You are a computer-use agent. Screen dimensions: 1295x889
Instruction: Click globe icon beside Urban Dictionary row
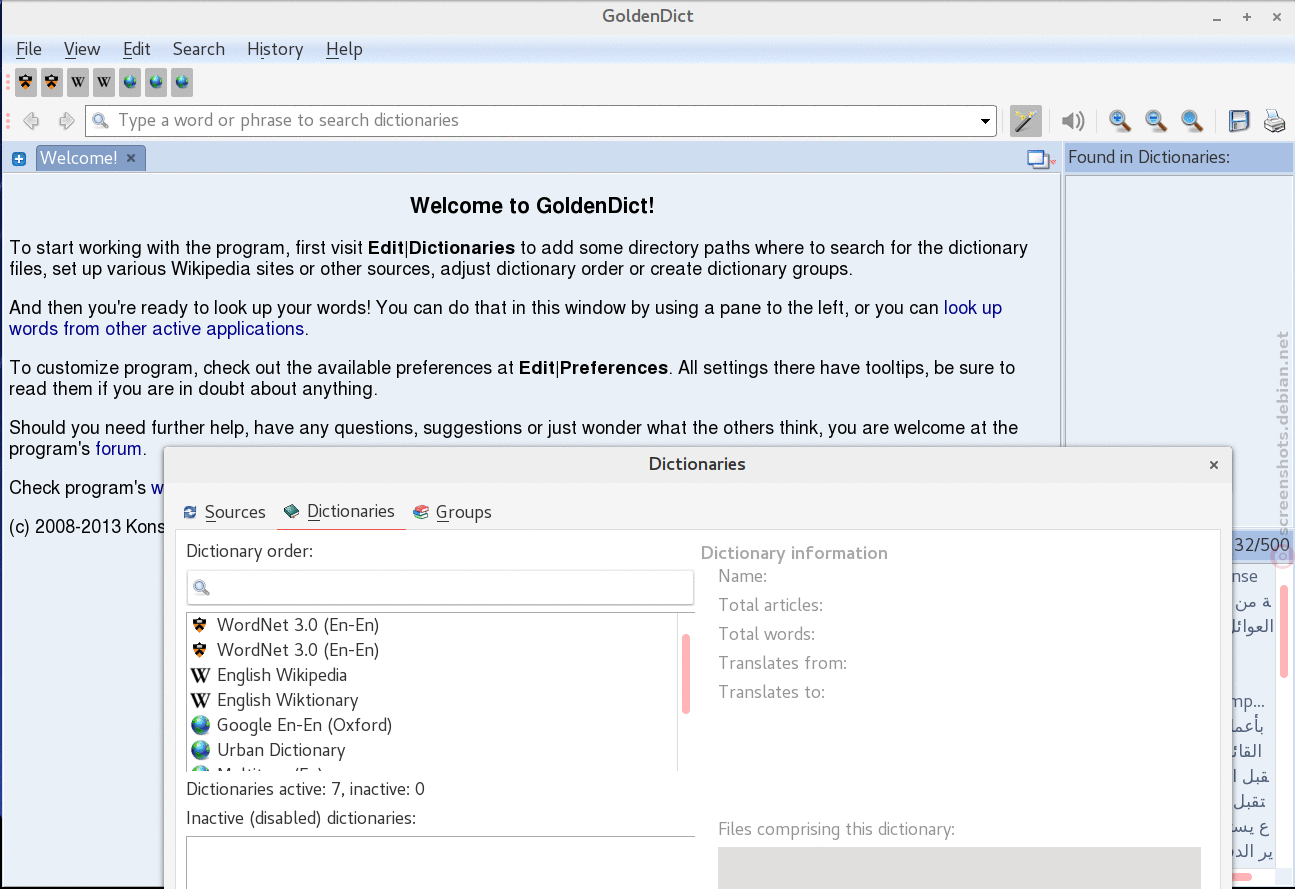click(x=200, y=750)
